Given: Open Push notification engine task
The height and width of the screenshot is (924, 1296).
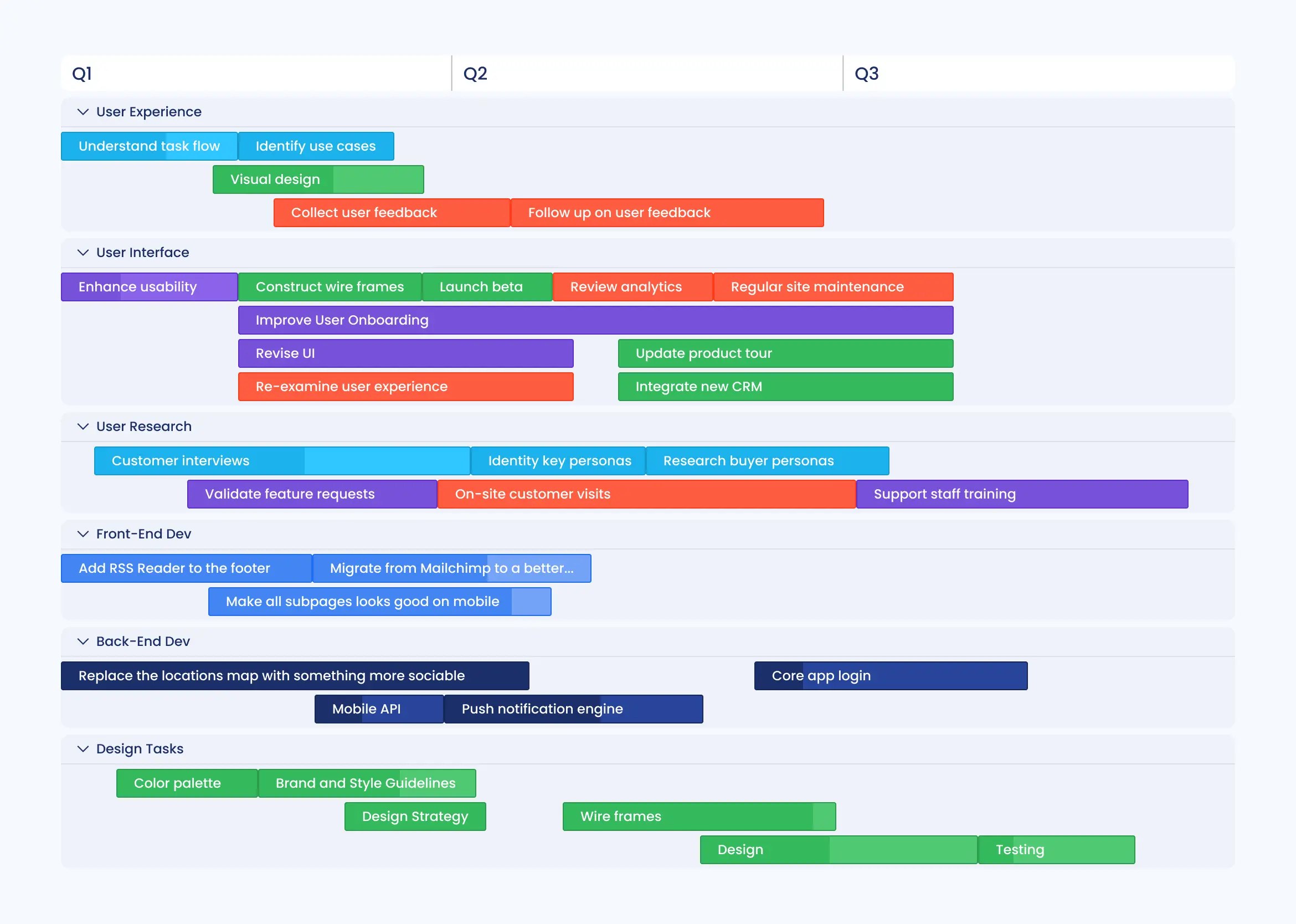Looking at the screenshot, I should 573,709.
